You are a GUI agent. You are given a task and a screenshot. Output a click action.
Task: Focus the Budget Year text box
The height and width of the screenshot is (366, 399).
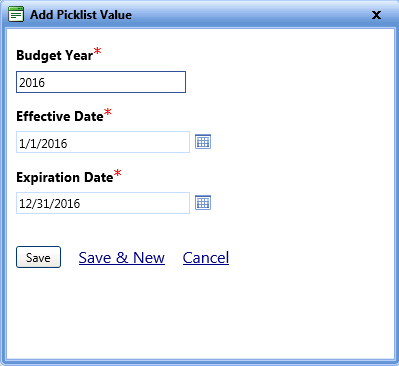click(101, 82)
